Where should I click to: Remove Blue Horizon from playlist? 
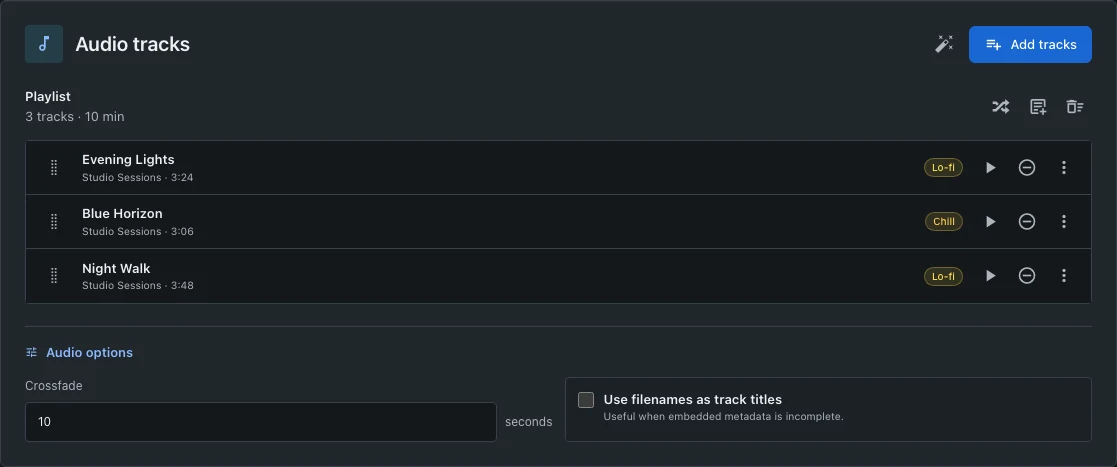pyautogui.click(x=1027, y=222)
